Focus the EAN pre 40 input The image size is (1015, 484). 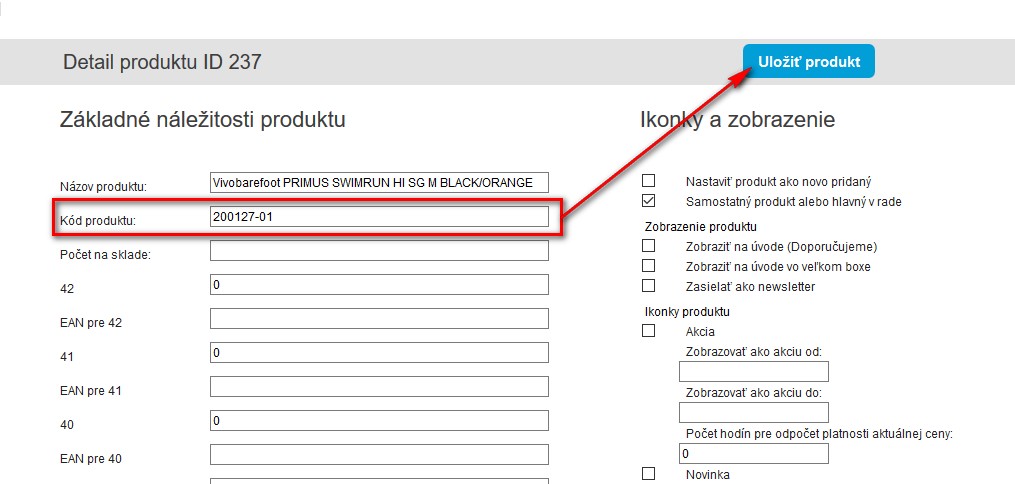(x=379, y=455)
